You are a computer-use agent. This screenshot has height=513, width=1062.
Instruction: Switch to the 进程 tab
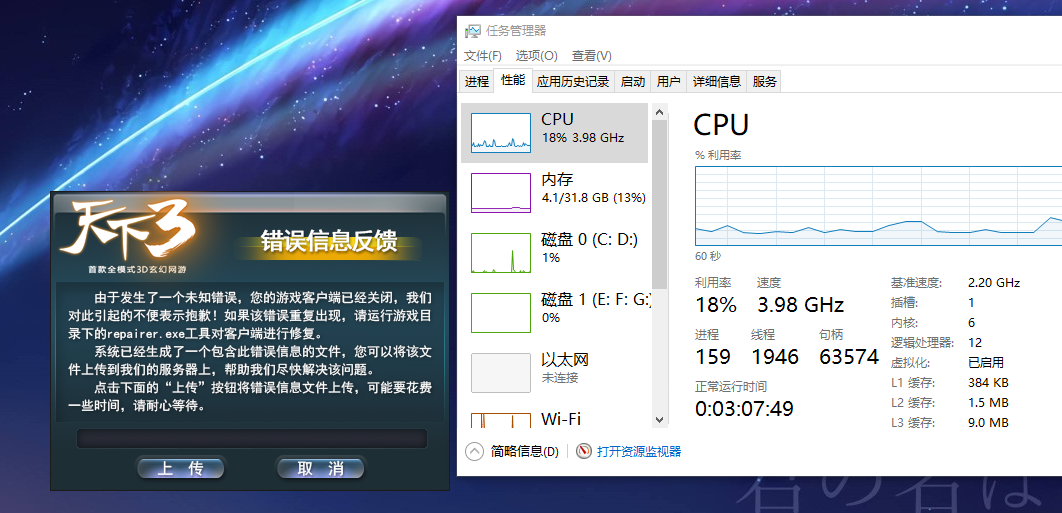[477, 81]
